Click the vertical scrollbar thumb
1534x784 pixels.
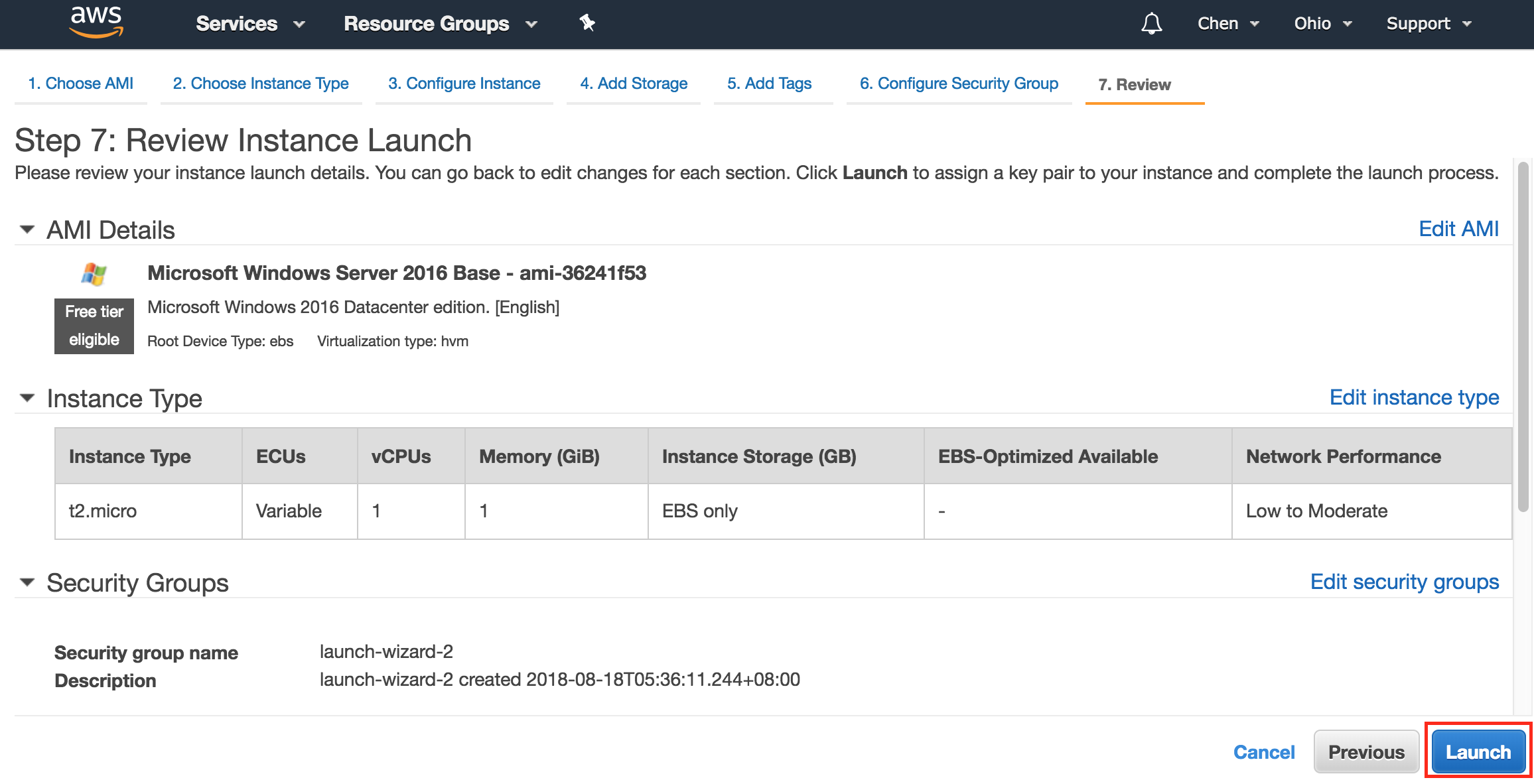1523,336
